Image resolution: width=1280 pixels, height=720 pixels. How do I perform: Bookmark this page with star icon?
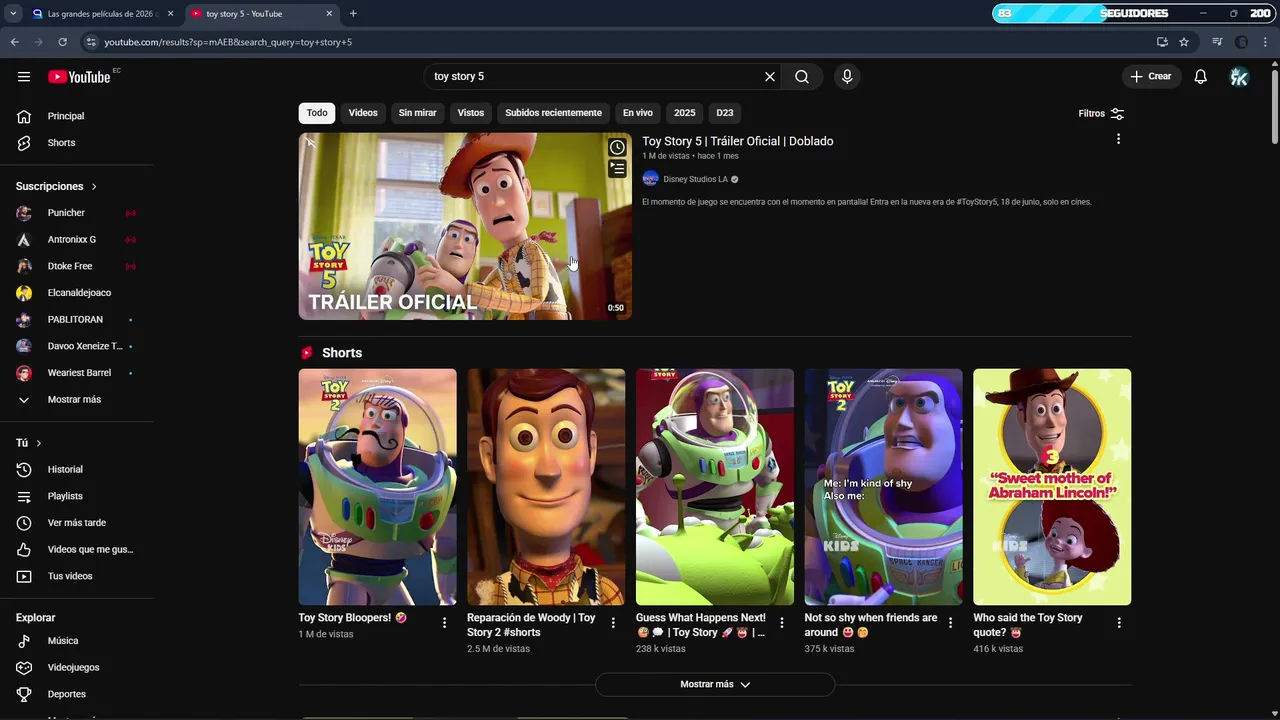(x=1184, y=42)
